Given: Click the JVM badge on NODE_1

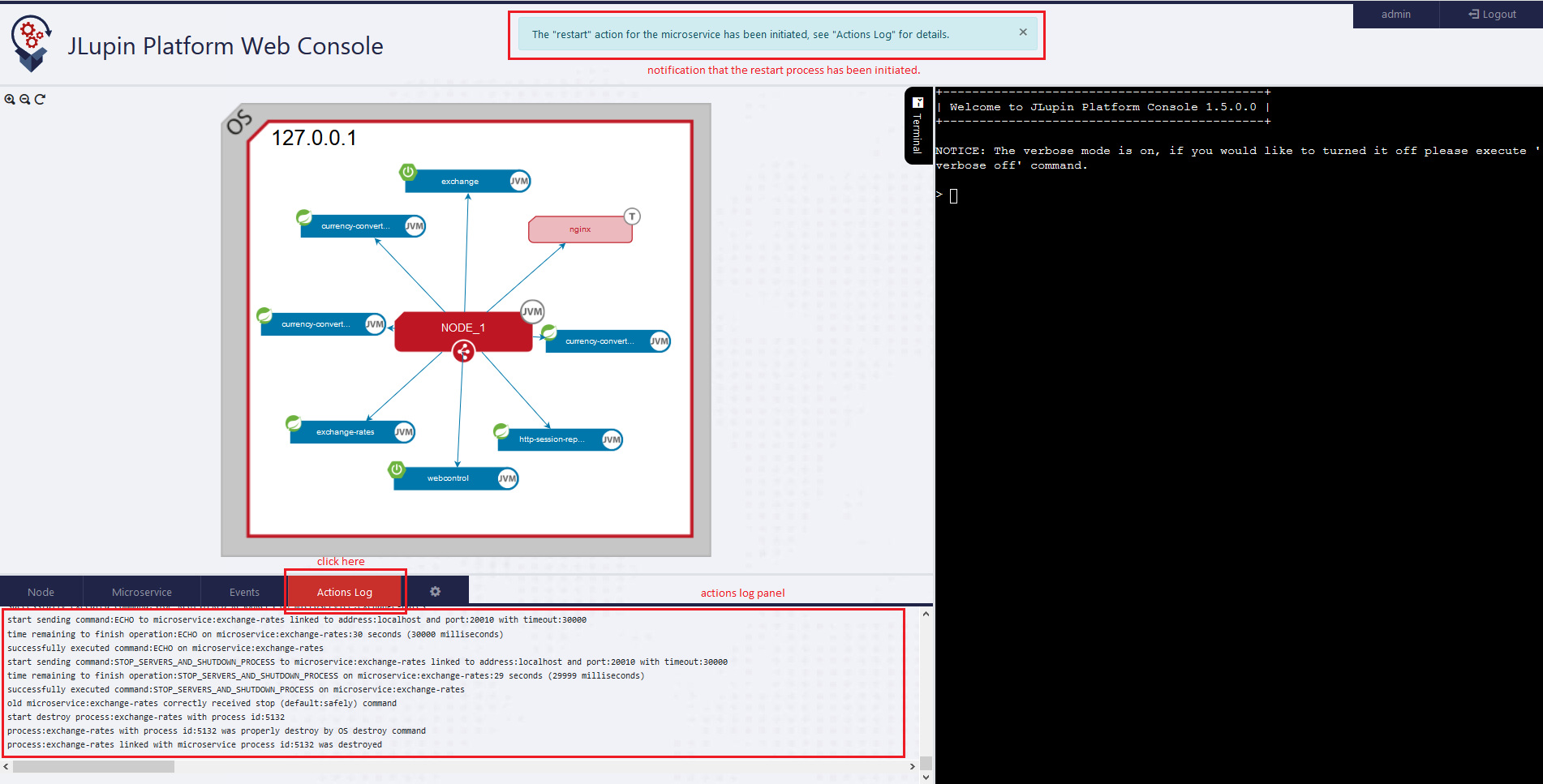Looking at the screenshot, I should click(532, 311).
